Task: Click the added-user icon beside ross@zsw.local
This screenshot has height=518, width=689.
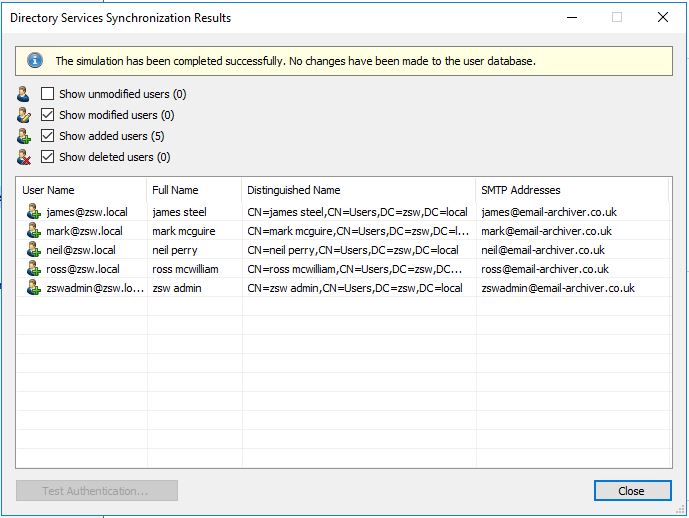Action: pyautogui.click(x=33, y=268)
